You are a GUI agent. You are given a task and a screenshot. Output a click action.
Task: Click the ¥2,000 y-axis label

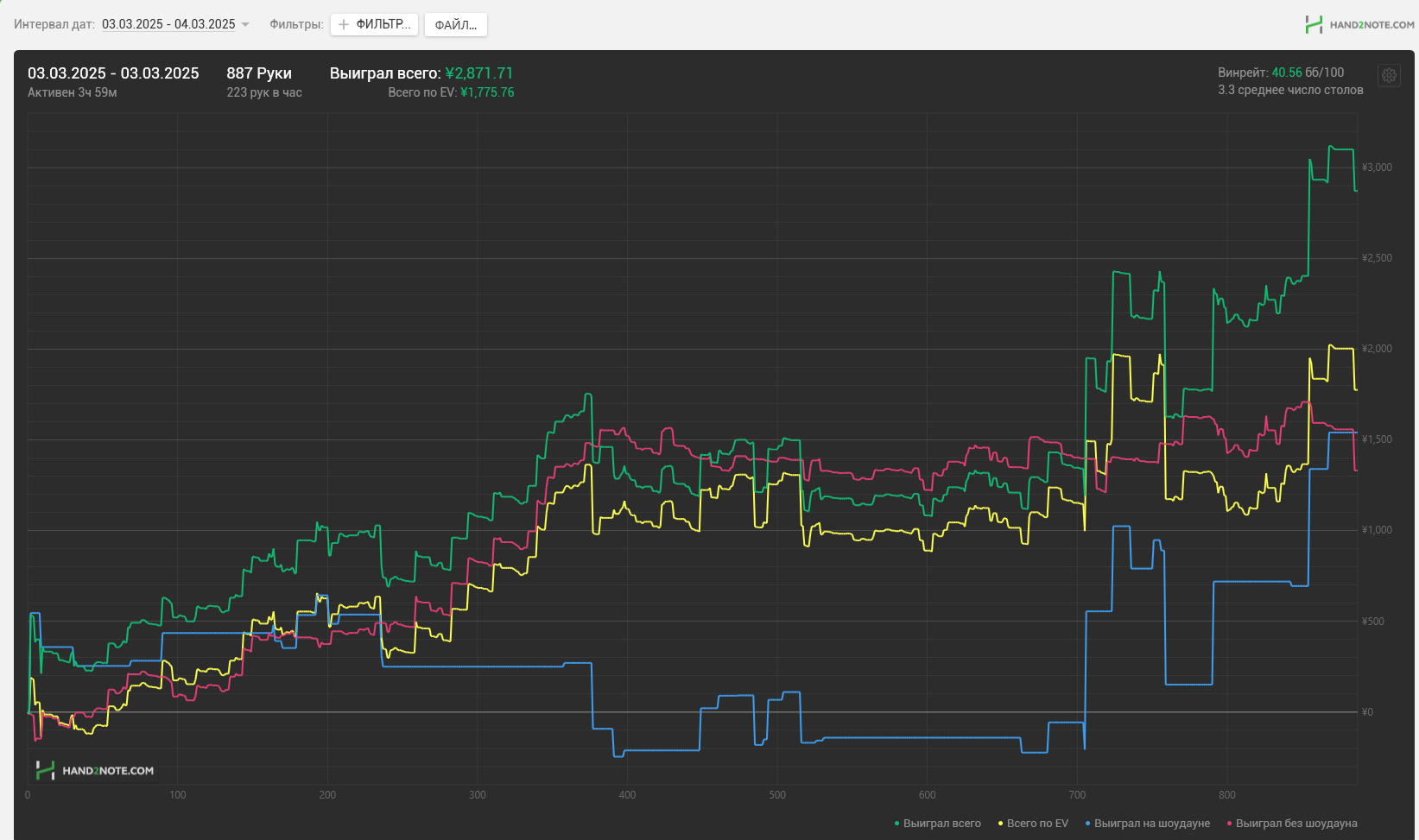point(1377,349)
